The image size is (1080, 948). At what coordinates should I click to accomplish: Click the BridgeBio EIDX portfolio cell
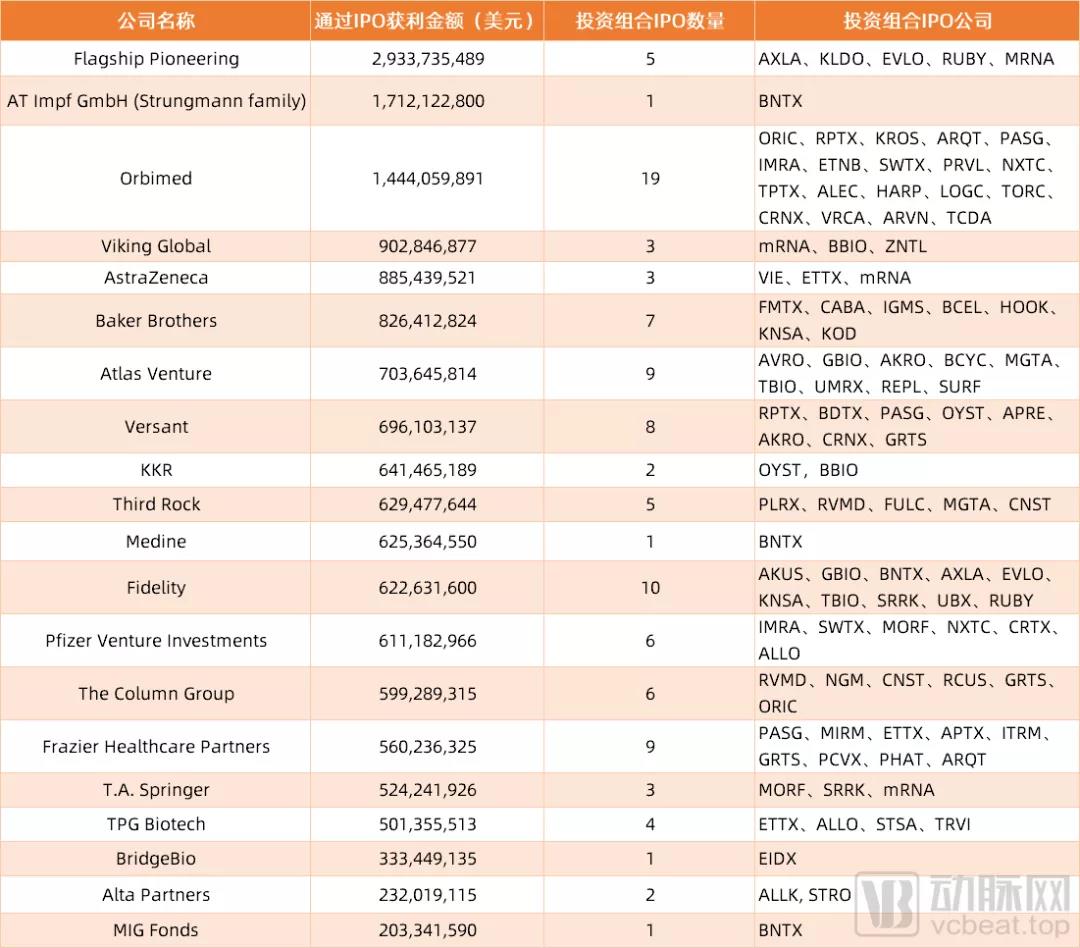917,858
